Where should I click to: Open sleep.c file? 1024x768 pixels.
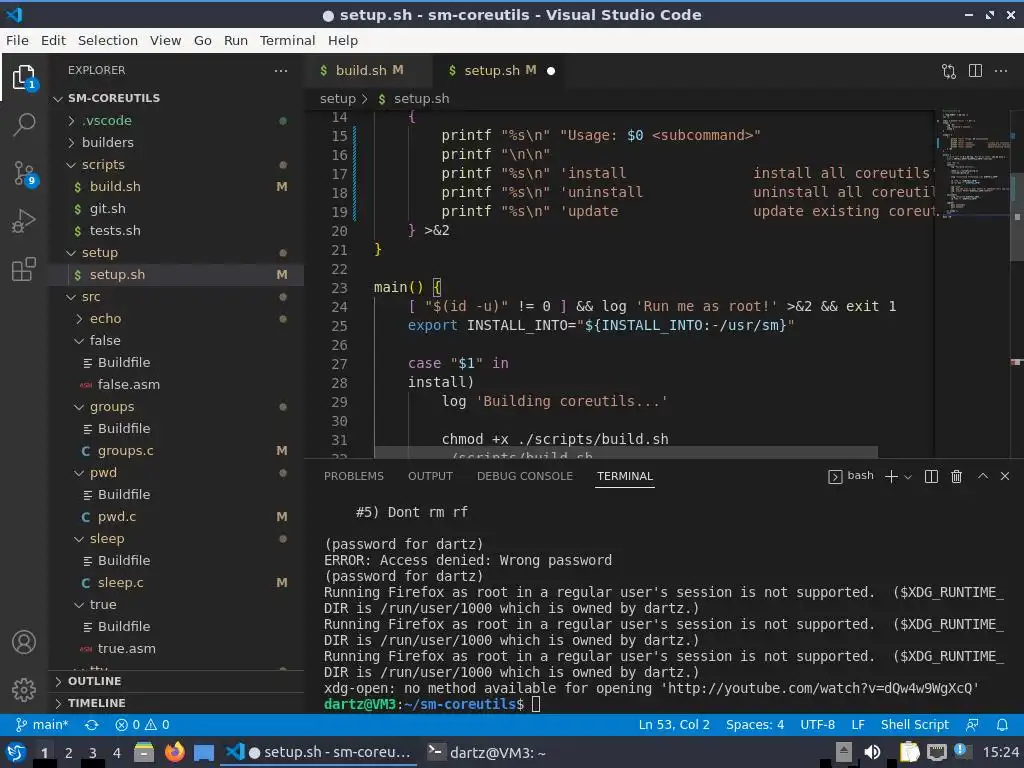[120, 582]
